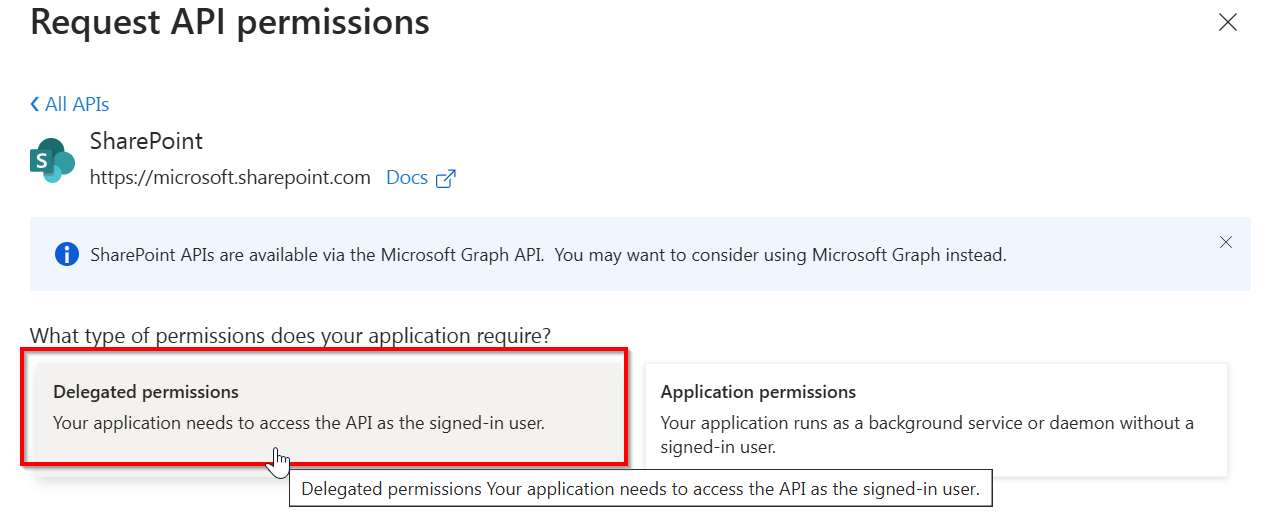
Task: Go back to All APIs
Action: (76, 104)
